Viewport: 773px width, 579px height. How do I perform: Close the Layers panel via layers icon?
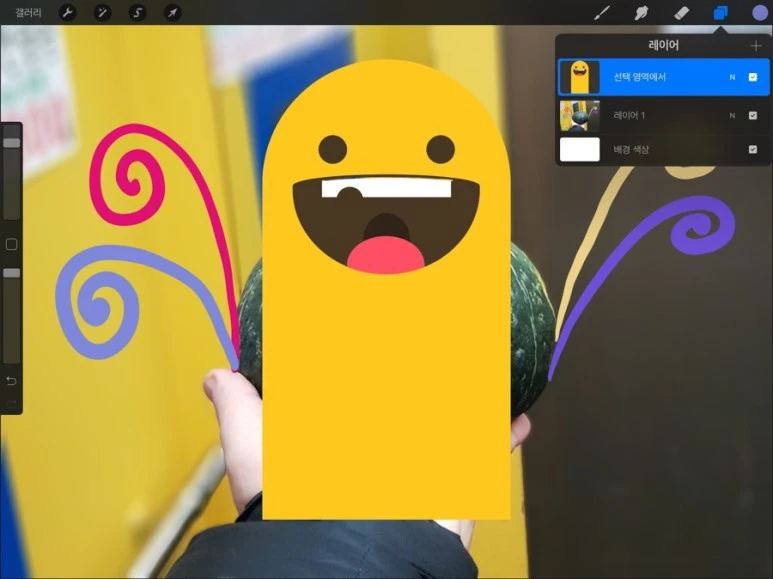(720, 13)
